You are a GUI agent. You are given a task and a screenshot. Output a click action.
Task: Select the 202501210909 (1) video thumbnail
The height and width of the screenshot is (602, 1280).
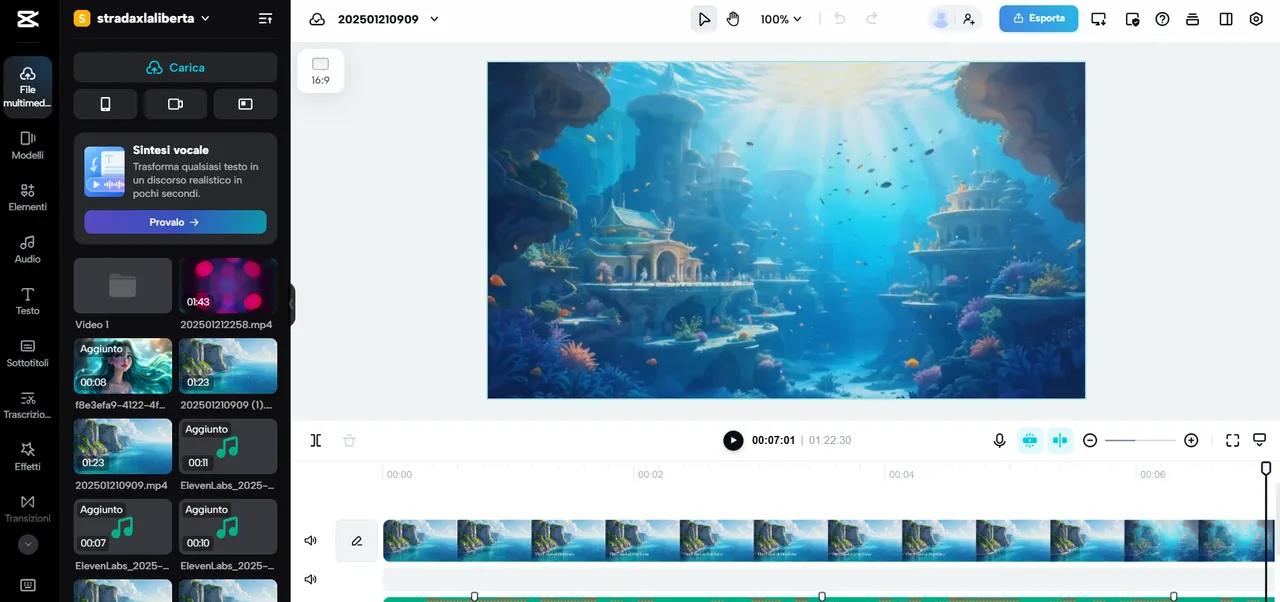click(x=228, y=366)
